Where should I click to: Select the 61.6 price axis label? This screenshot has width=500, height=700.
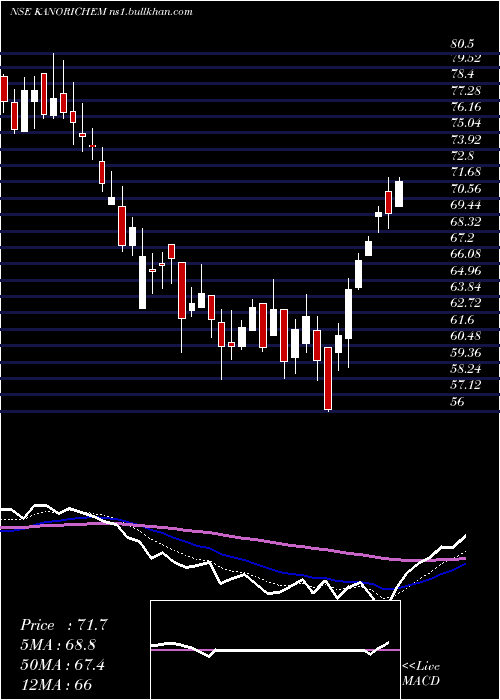pos(462,320)
